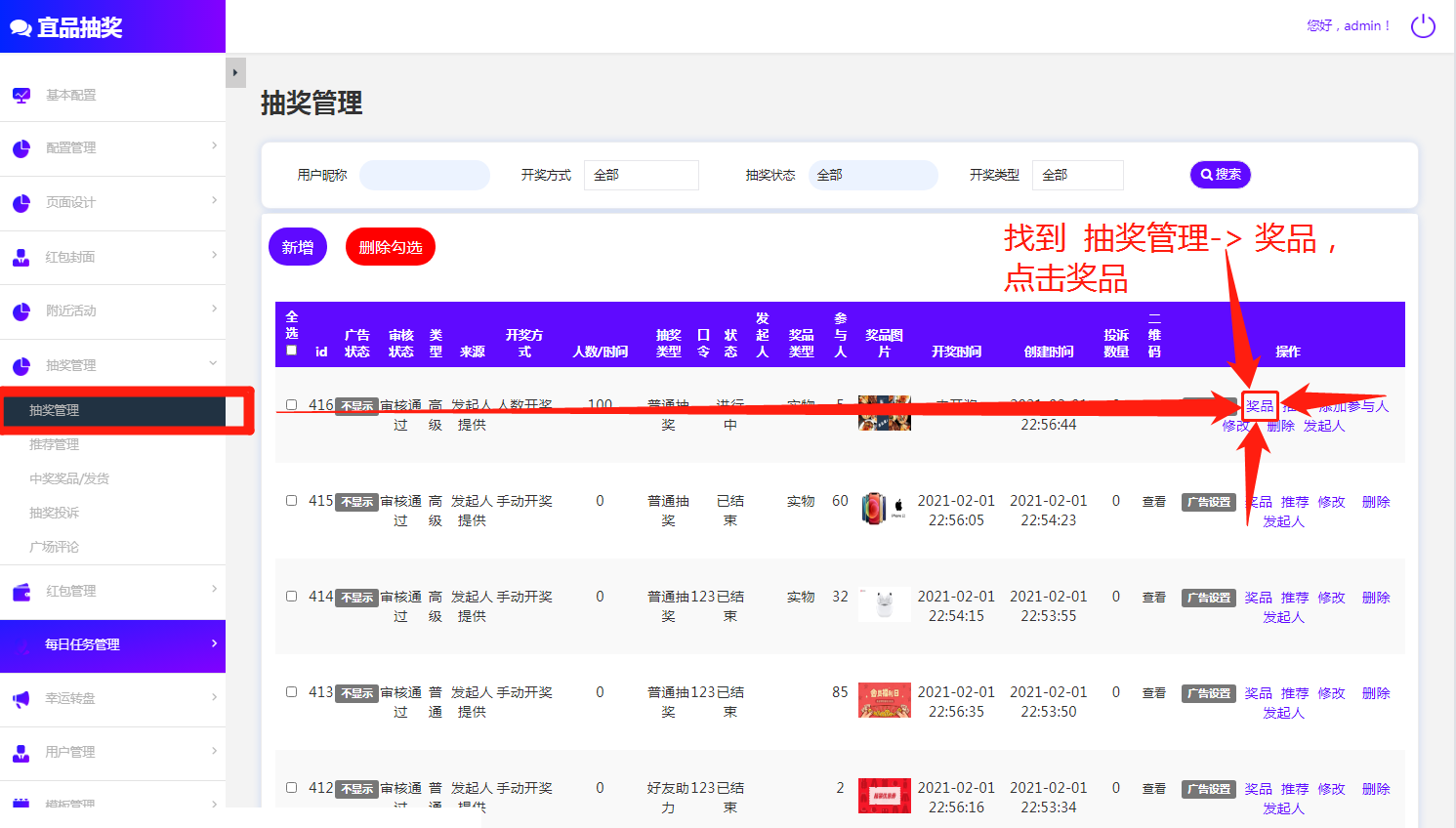Image resolution: width=1456 pixels, height=828 pixels.
Task: Open the 开奖方式 dropdown
Action: [x=642, y=175]
